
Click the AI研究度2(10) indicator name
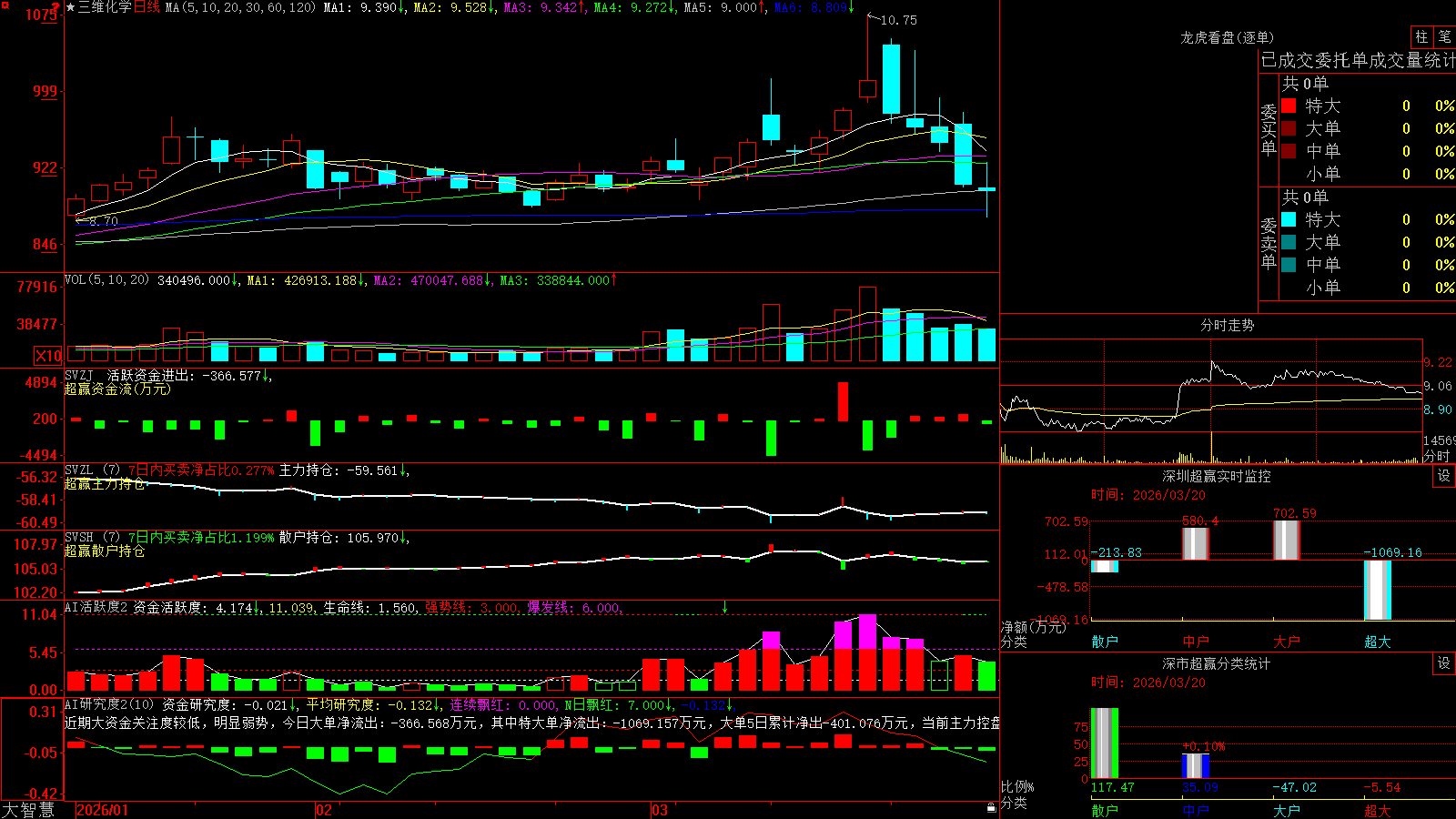tap(109, 704)
